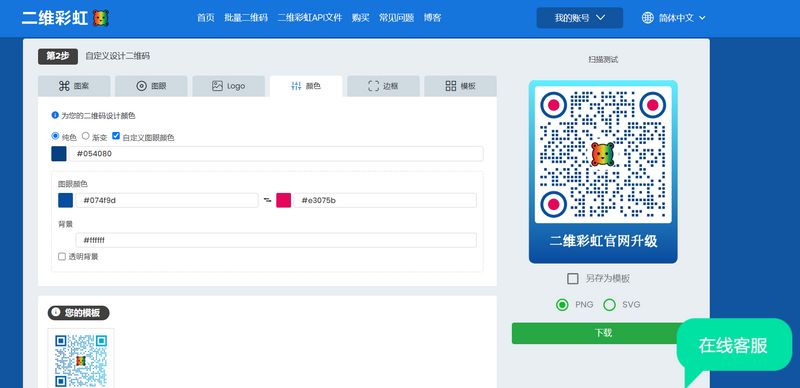Click the template tab grid icon
The width and height of the screenshot is (800, 388).
tap(451, 86)
